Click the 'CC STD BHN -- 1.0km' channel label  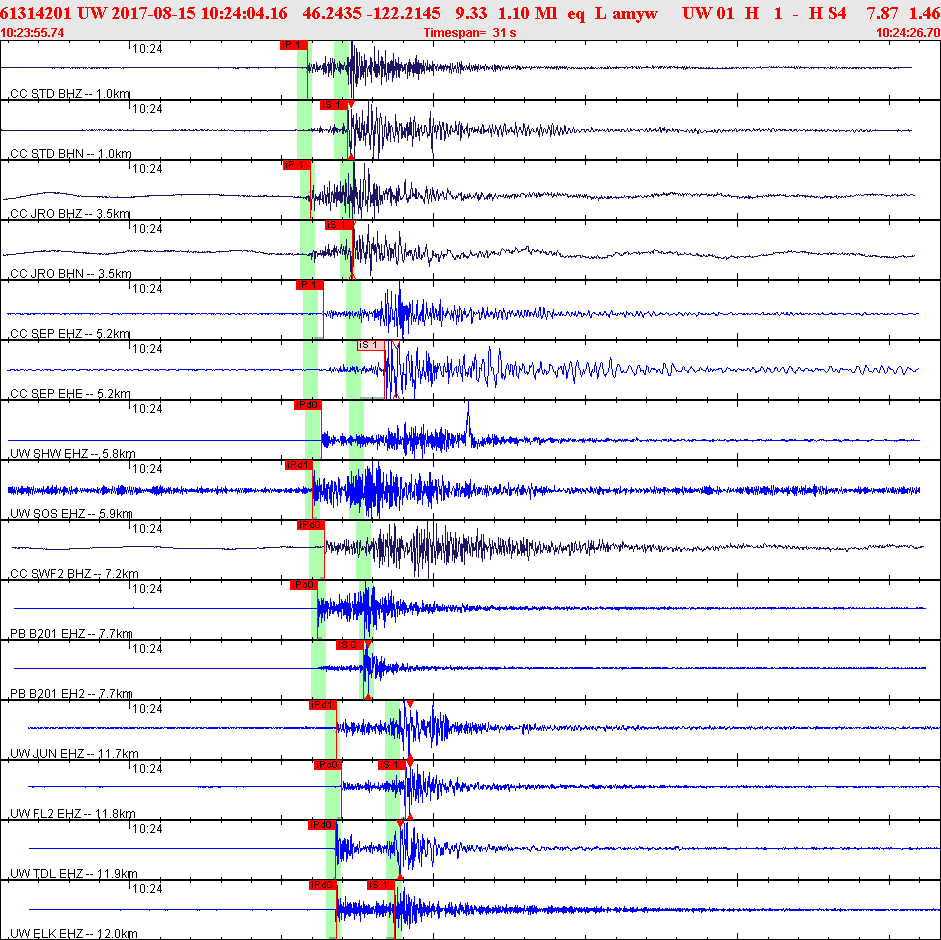[71, 154]
